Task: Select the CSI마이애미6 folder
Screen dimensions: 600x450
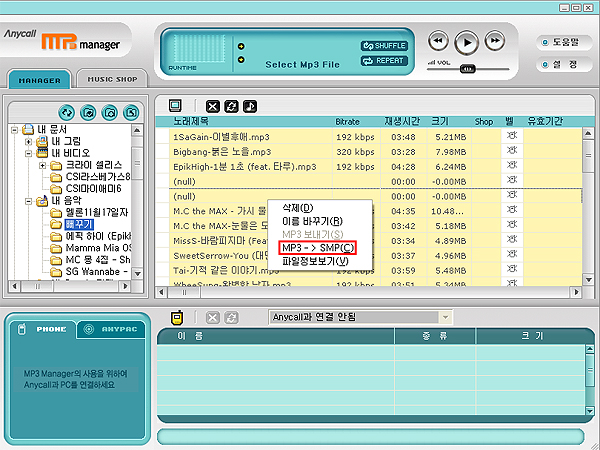Action: point(94,189)
